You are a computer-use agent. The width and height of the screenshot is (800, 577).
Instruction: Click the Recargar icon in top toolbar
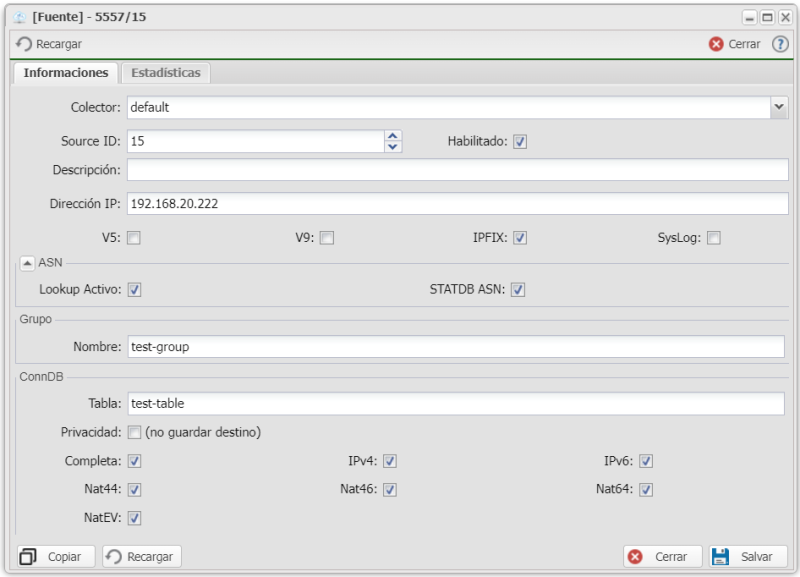25,44
